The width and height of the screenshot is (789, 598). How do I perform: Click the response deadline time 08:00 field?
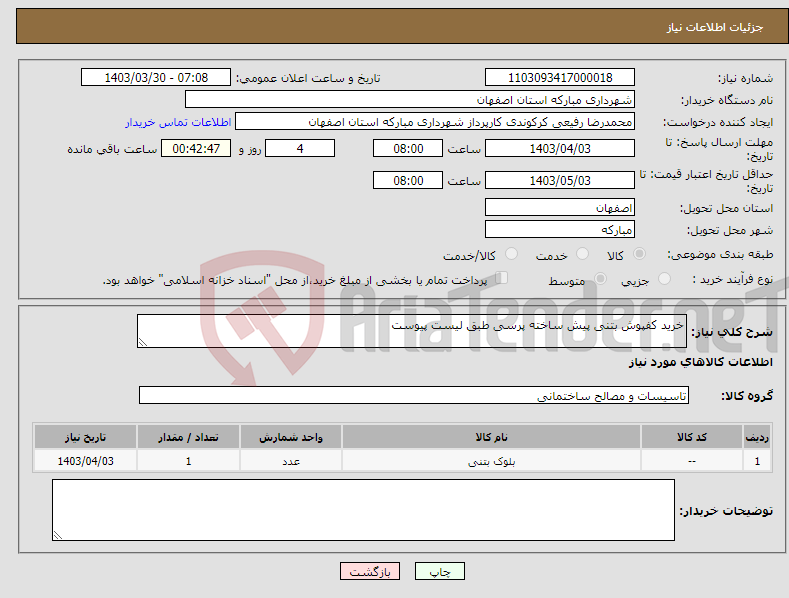pyautogui.click(x=408, y=148)
